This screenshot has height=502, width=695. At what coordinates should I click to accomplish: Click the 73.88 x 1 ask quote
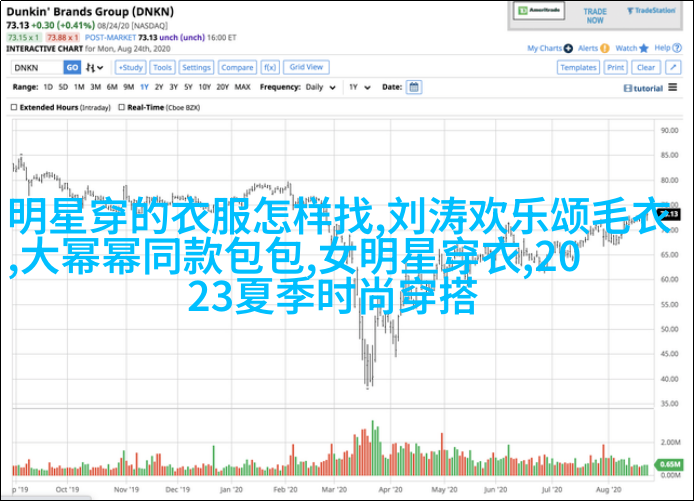coord(62,38)
